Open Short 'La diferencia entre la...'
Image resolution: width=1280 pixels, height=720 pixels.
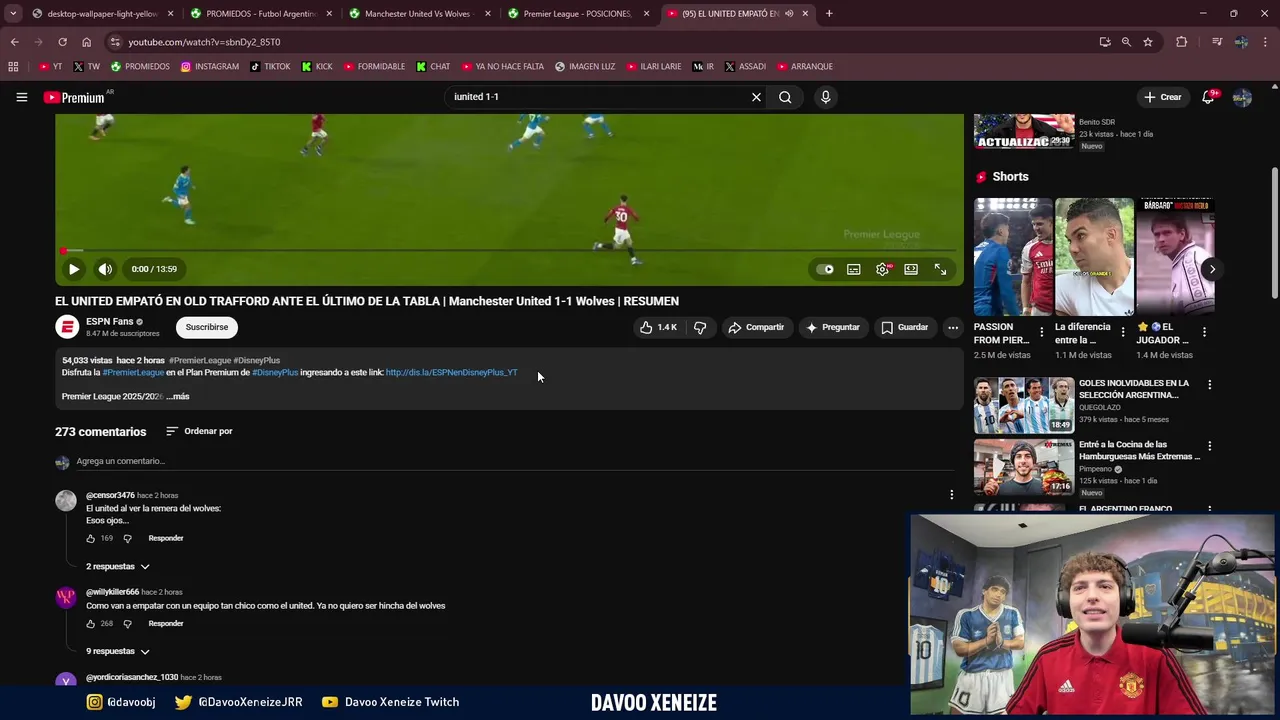1094,257
